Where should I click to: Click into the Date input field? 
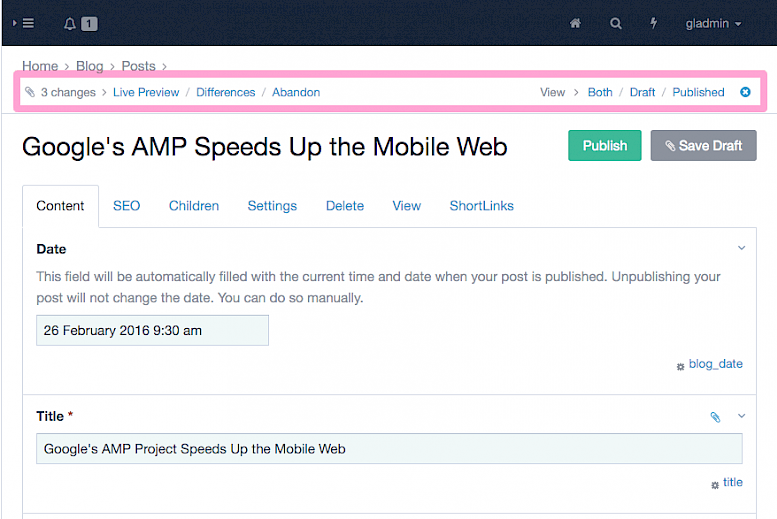[x=152, y=330]
